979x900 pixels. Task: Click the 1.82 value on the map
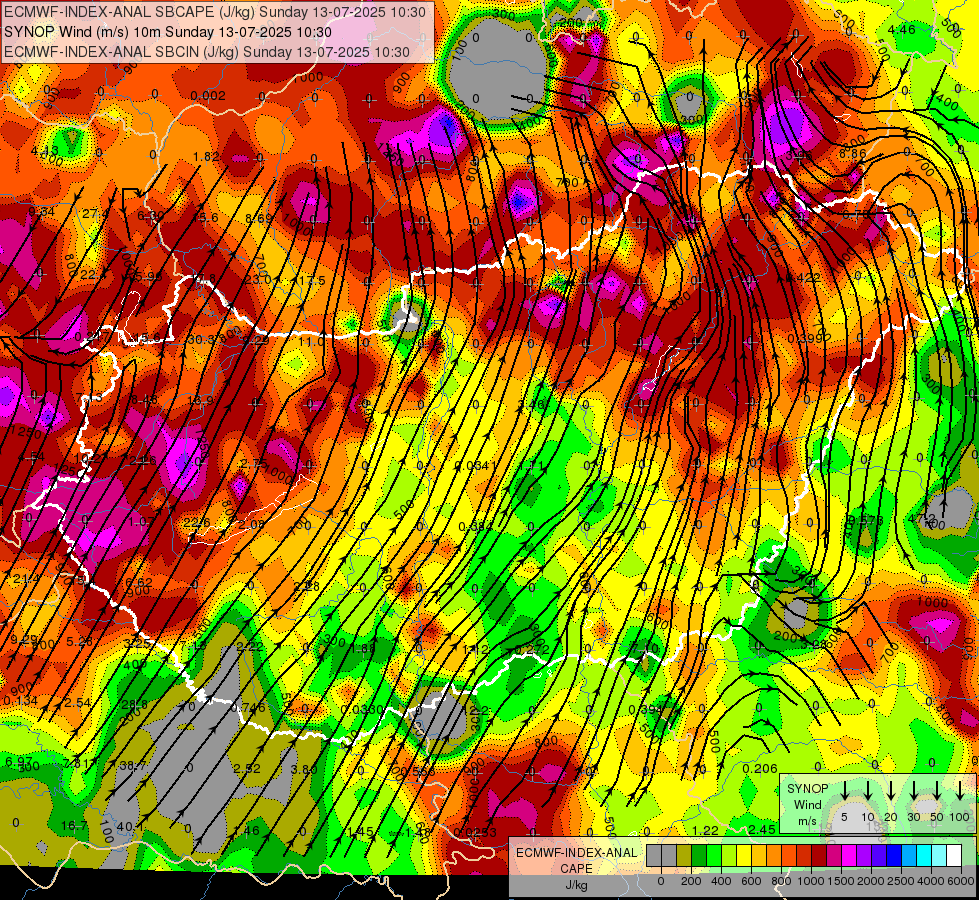tap(206, 157)
